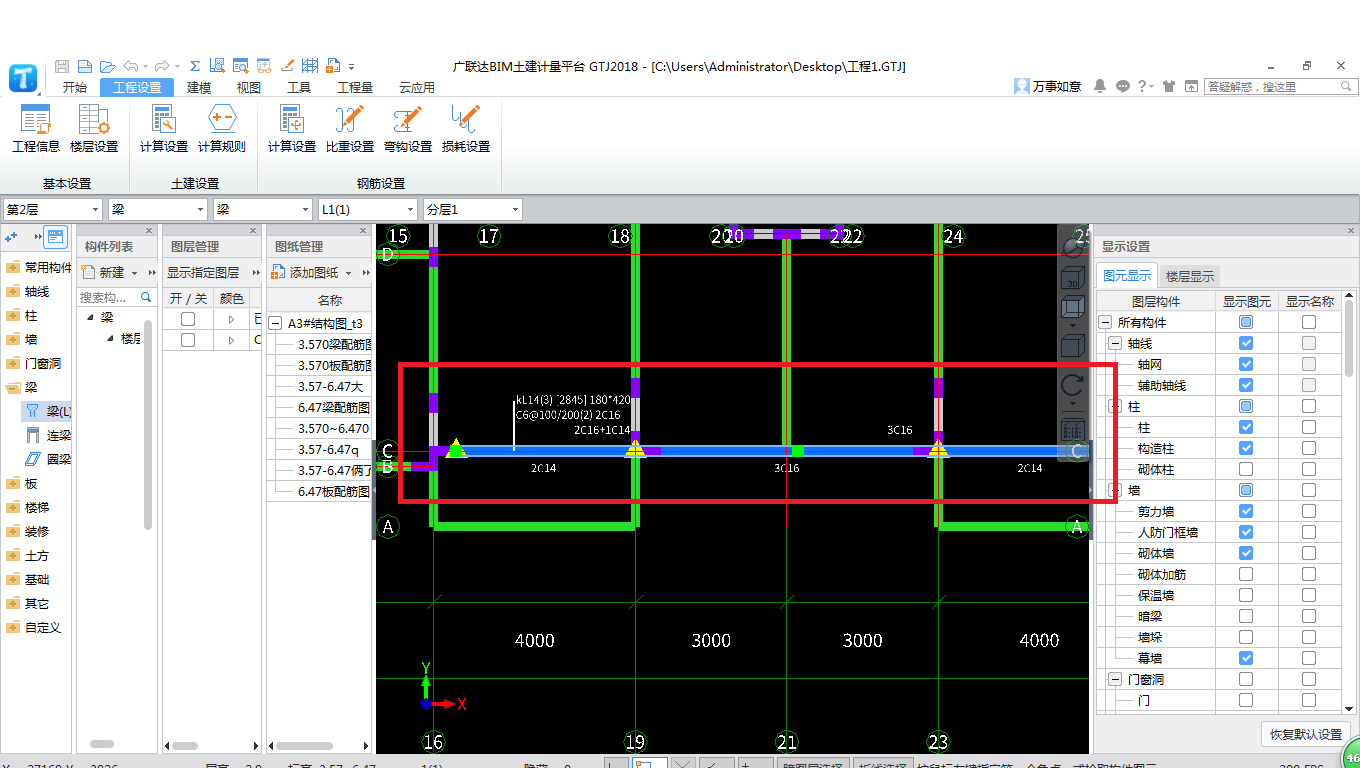
Task: Click the Open folder icon in quick access toolbar
Action: 107,66
